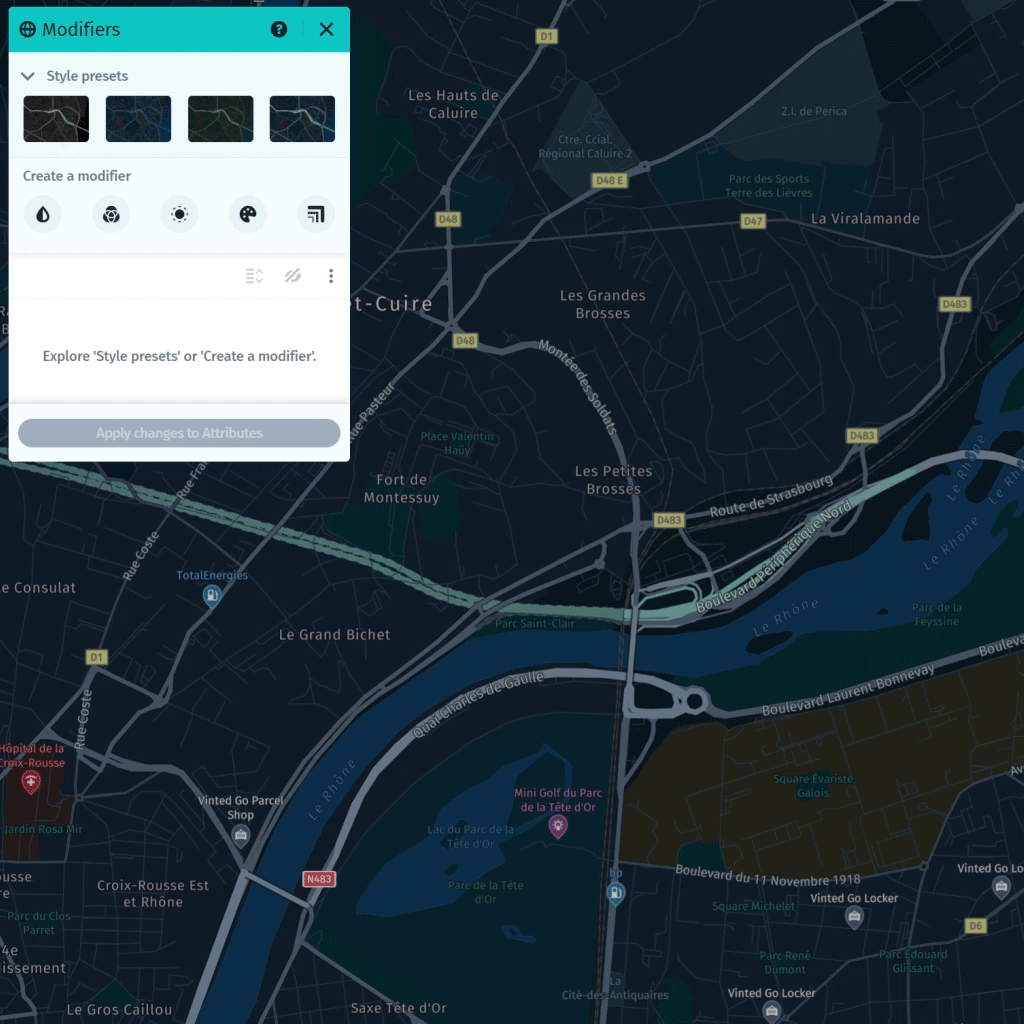The height and width of the screenshot is (1024, 1024).
Task: Select the third style preset thumbnail
Action: tap(220, 119)
